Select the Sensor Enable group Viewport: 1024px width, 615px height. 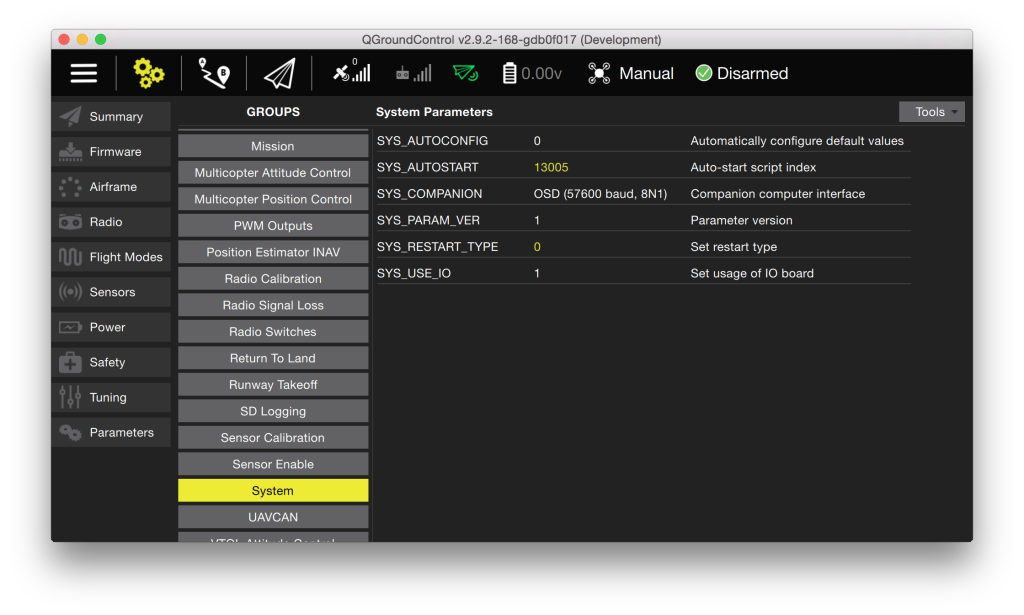coord(273,464)
